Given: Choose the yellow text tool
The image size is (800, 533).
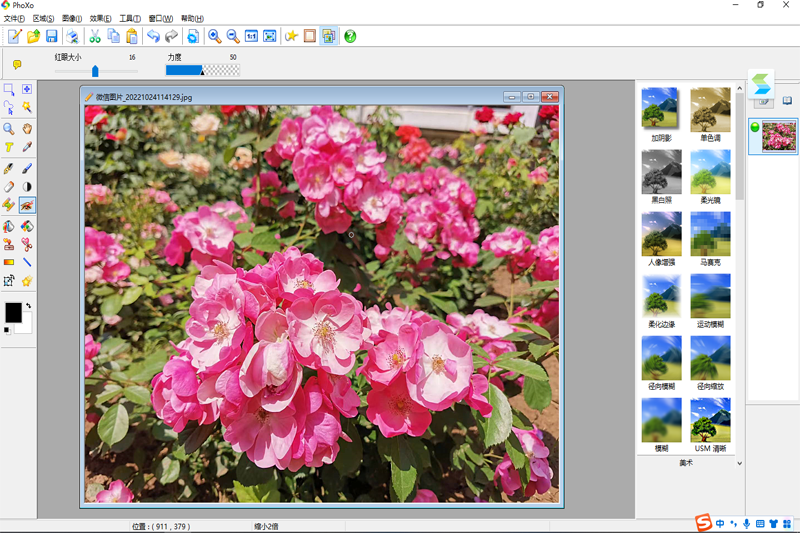Looking at the screenshot, I should 9,148.
